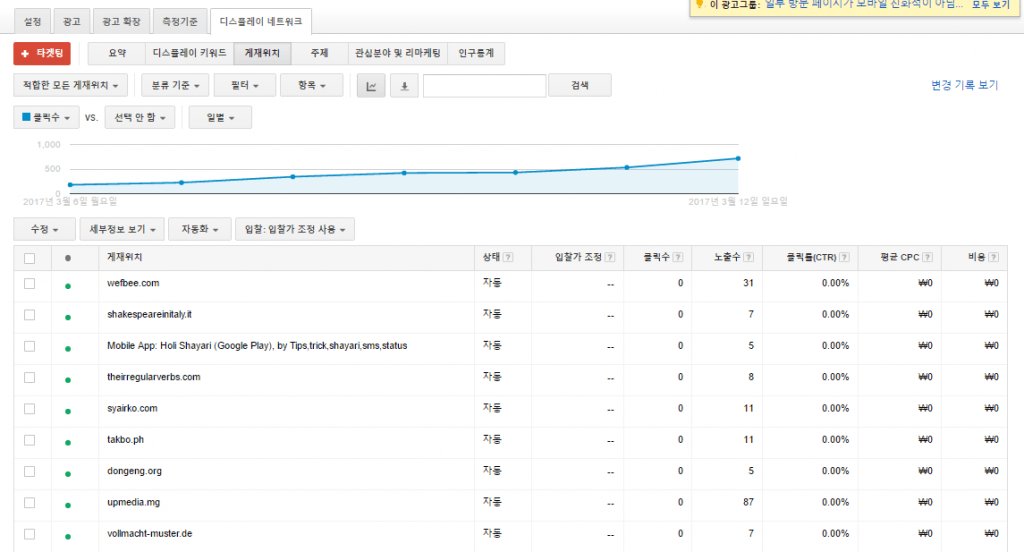
Task: Open the 필터 dropdown
Action: [245, 86]
